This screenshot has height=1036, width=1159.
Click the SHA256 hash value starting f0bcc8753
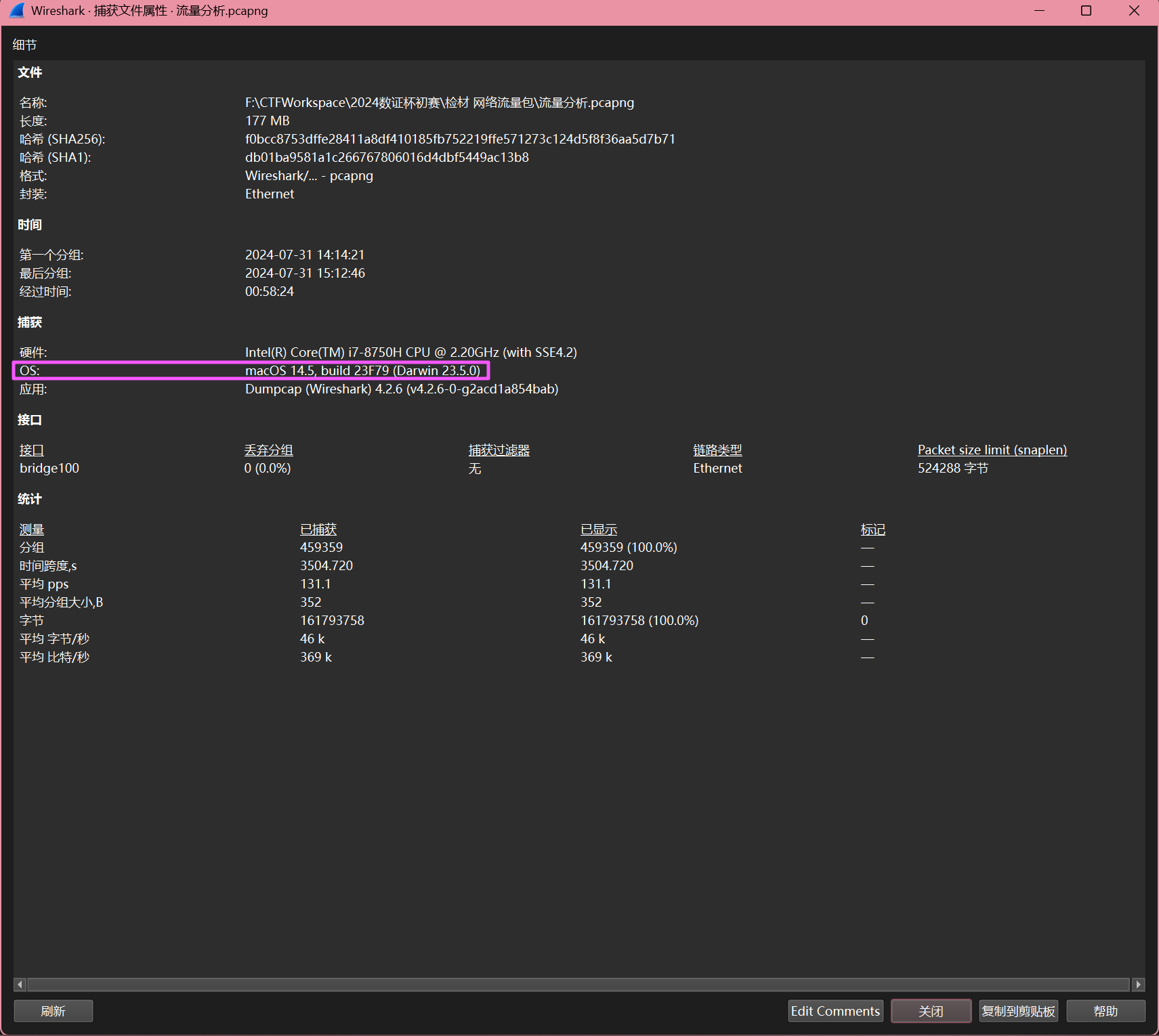[460, 139]
